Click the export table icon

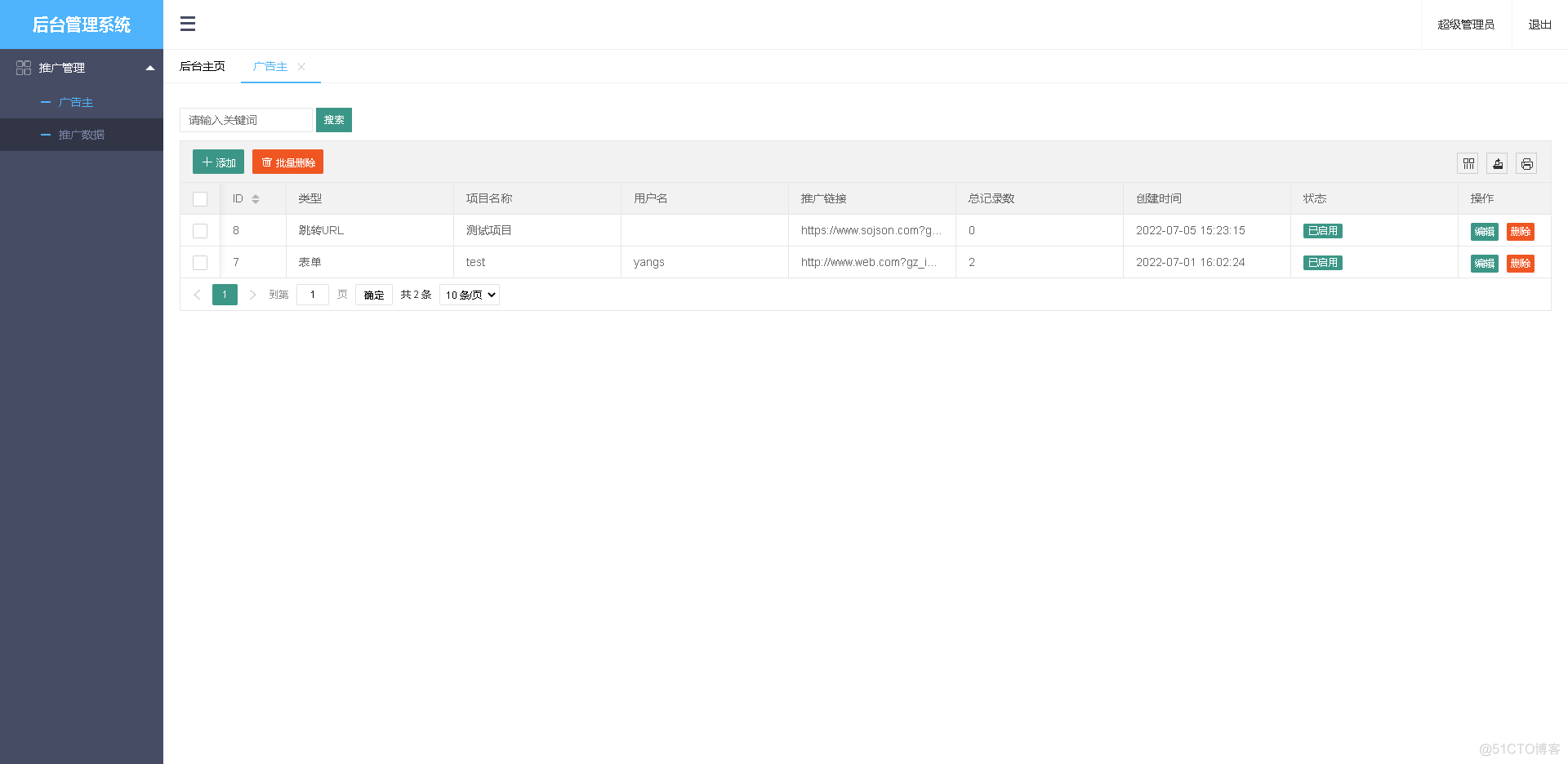click(1497, 163)
